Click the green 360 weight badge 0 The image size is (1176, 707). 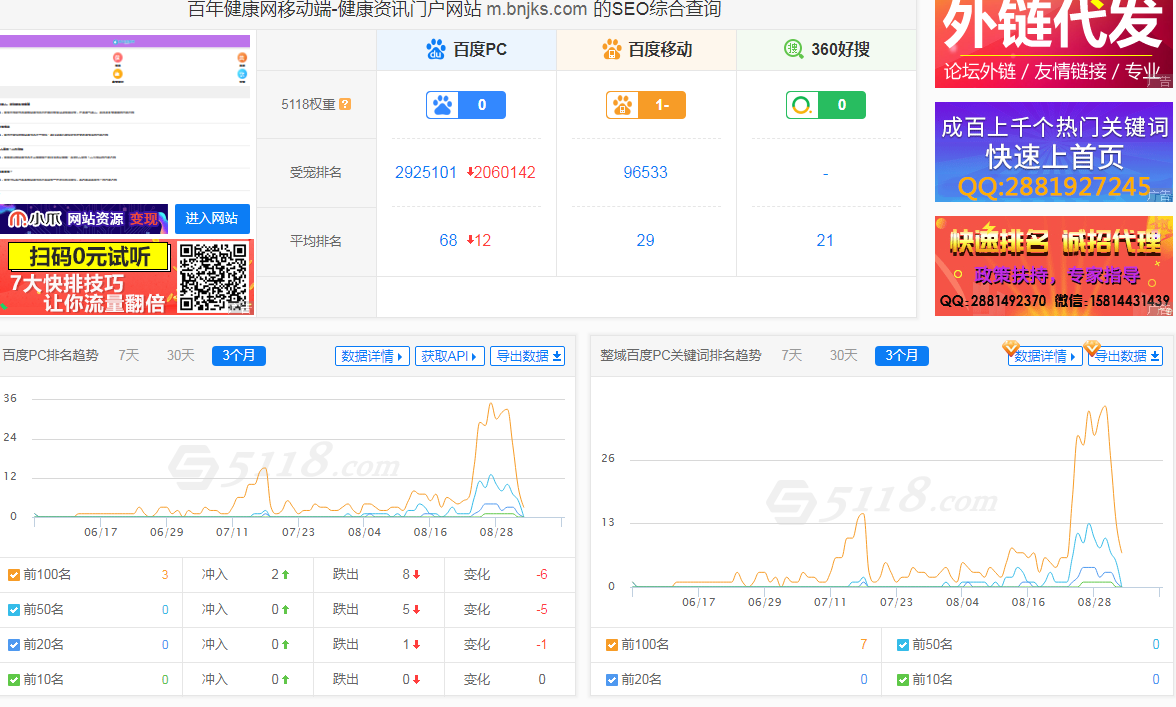pyautogui.click(x=826, y=105)
